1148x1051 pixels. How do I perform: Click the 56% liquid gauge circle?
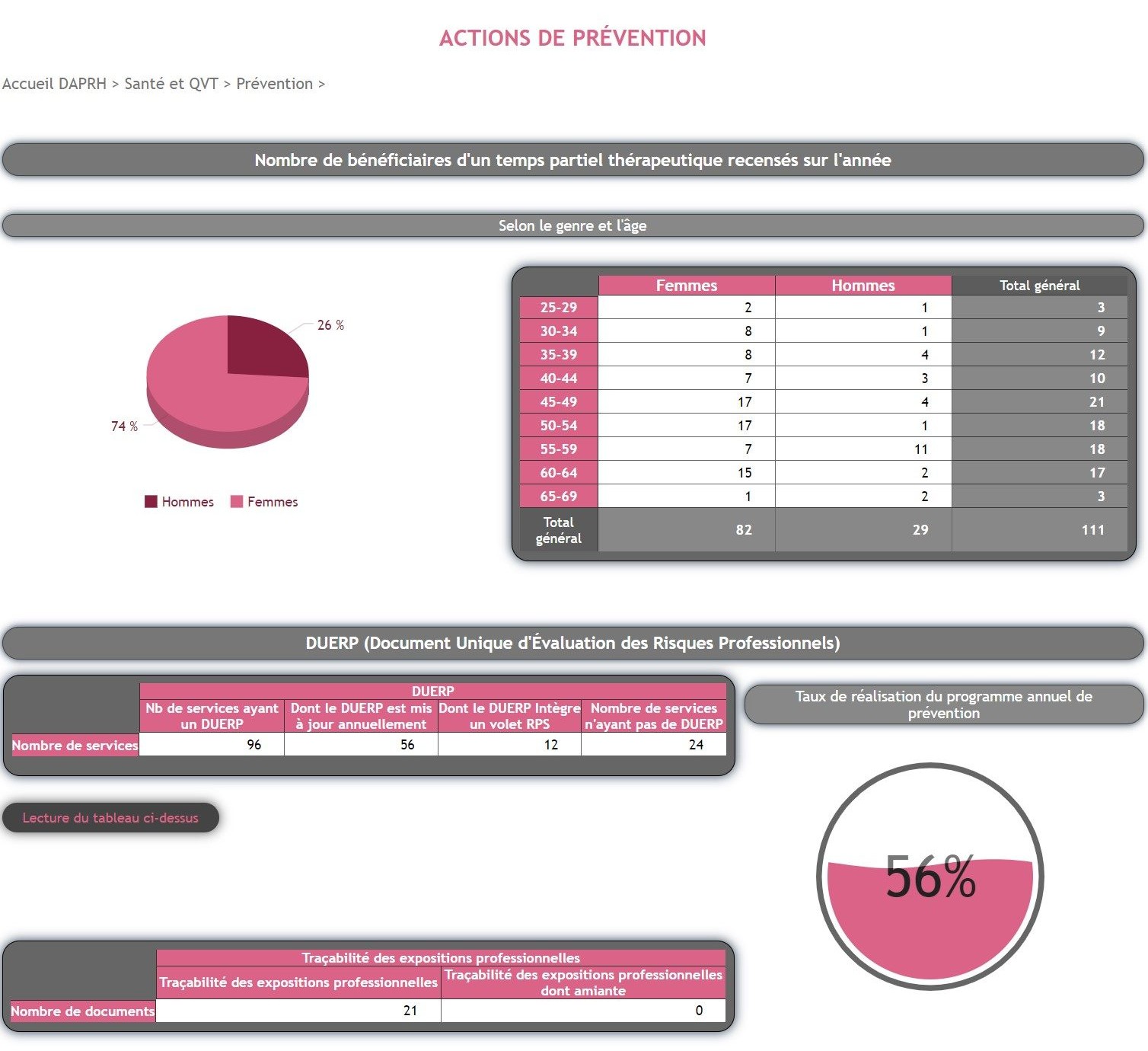point(930,877)
